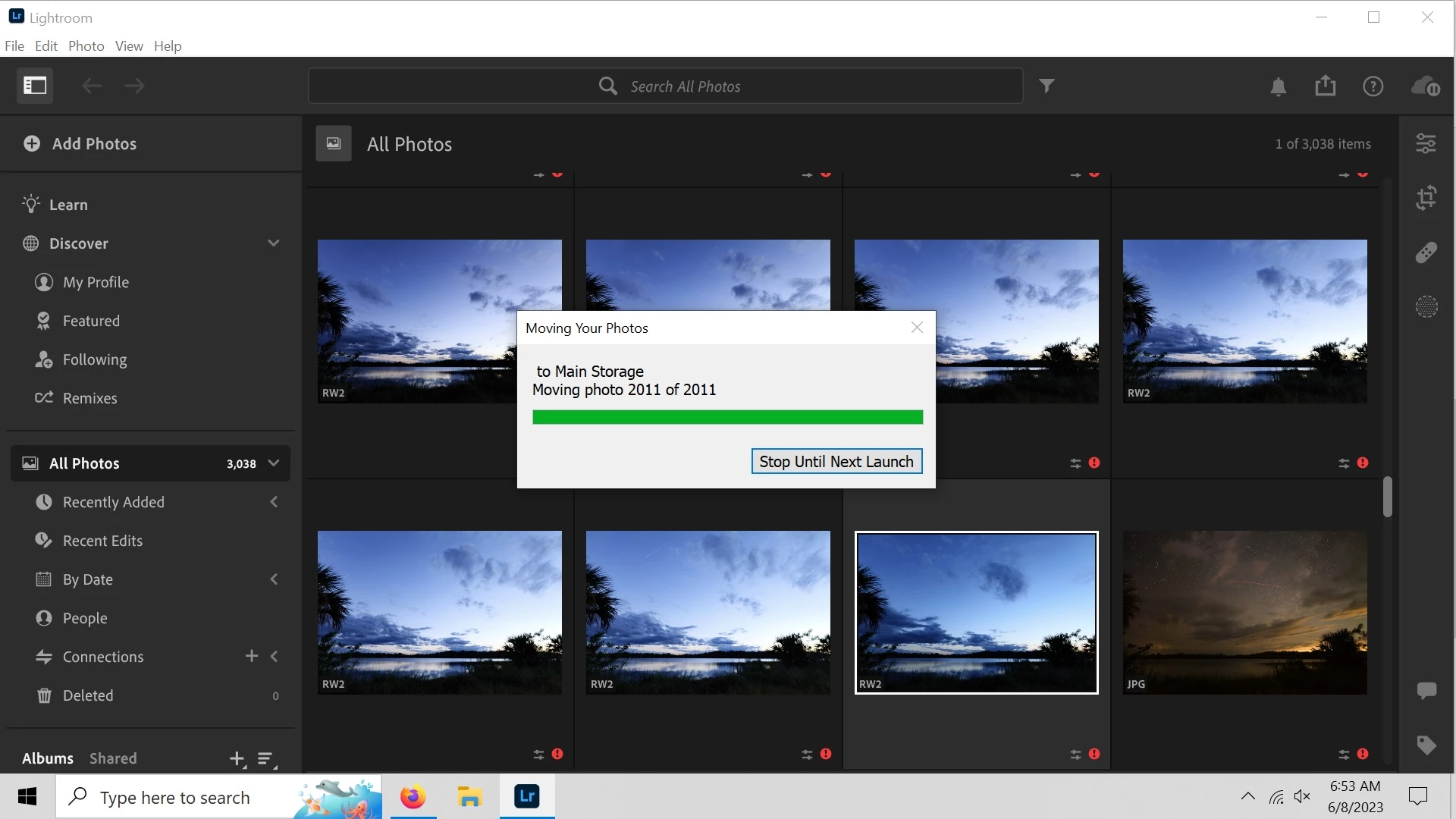Image resolution: width=1456 pixels, height=819 pixels.
Task: Open the notifications bell
Action: [x=1279, y=86]
